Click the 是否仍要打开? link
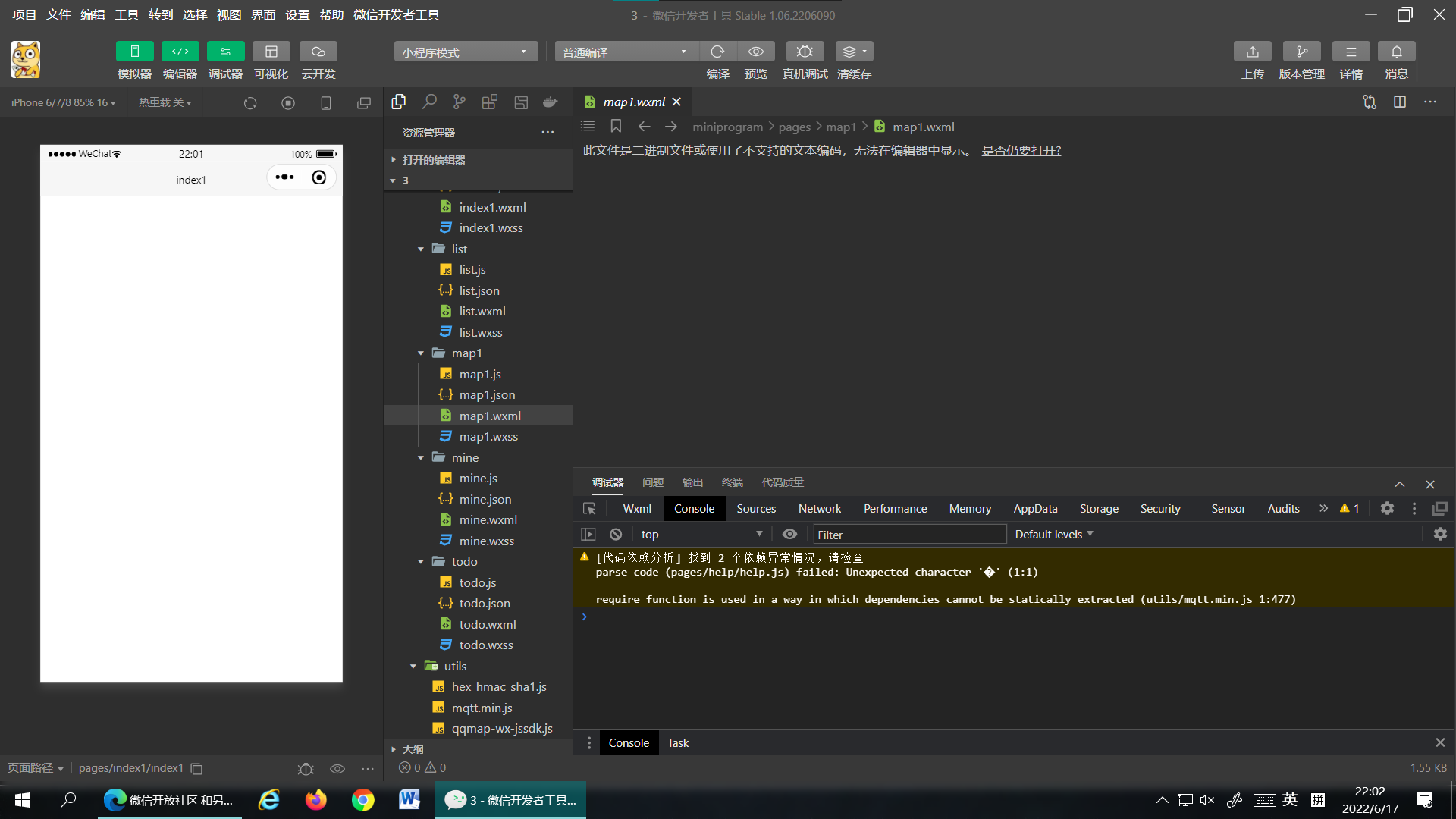Image resolution: width=1456 pixels, height=819 pixels. 1021,151
